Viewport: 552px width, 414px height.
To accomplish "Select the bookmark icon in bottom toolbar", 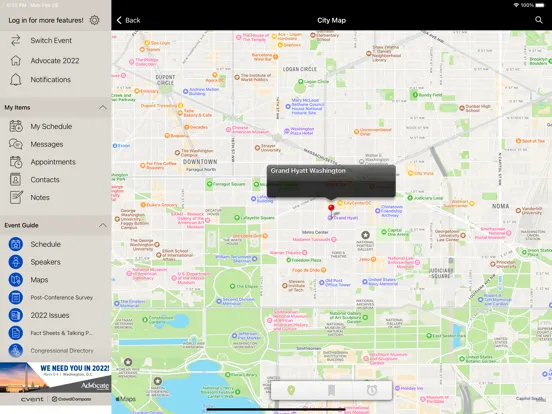I will (331, 390).
